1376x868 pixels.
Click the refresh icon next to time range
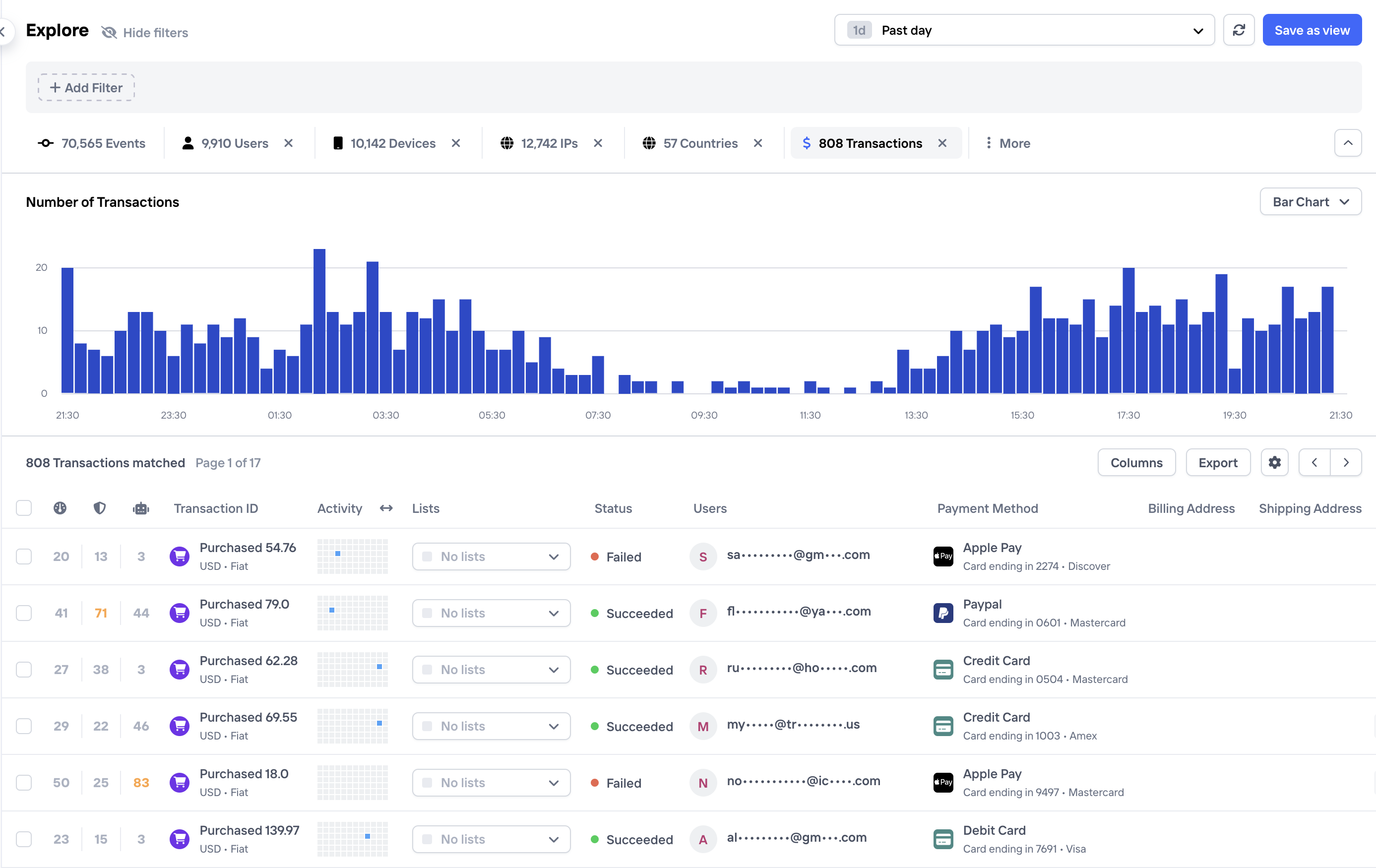pos(1238,30)
